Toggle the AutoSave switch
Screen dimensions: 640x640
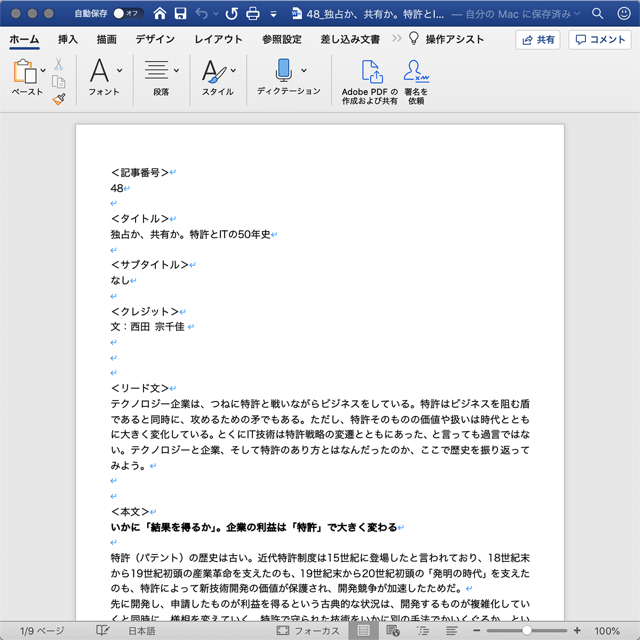pyautogui.click(x=127, y=14)
